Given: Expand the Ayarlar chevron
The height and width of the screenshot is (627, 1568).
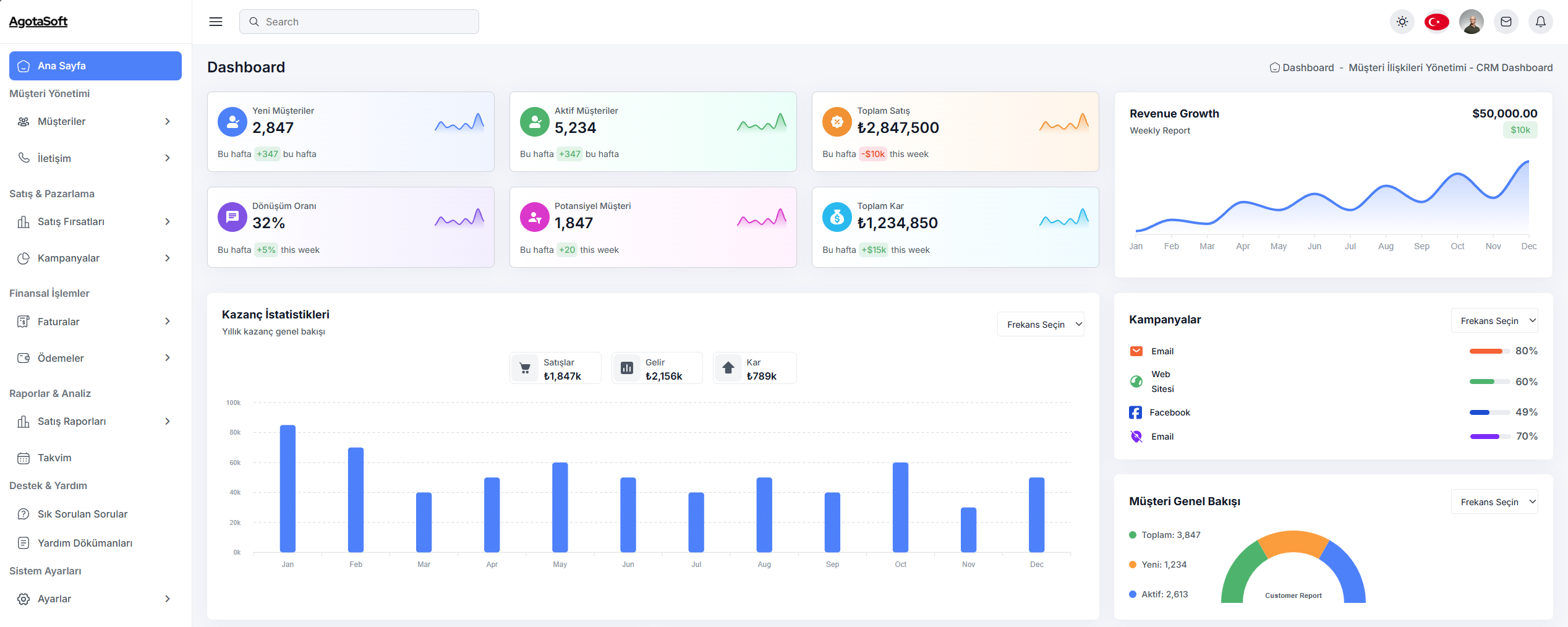Looking at the screenshot, I should coord(168,599).
